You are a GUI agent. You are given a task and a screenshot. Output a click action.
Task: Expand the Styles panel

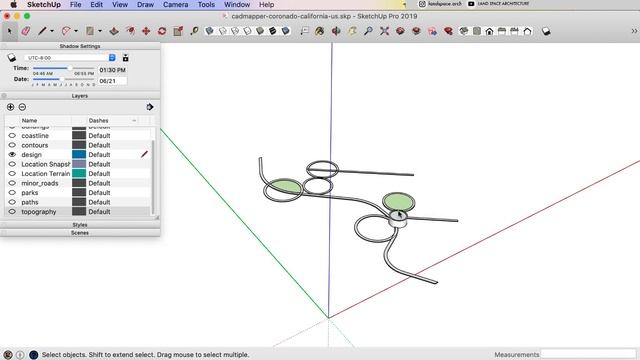click(80, 225)
